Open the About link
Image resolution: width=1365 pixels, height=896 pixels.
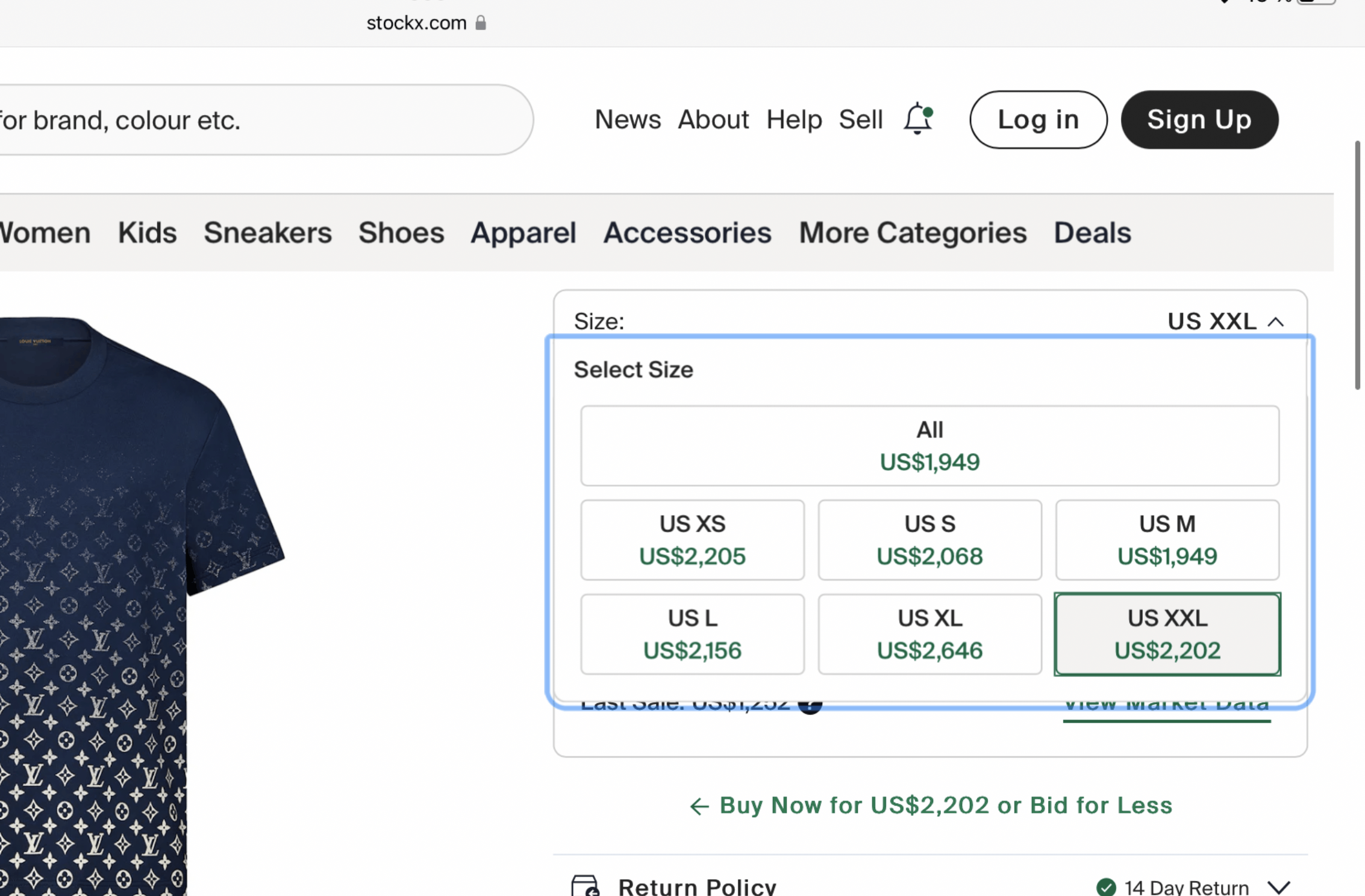click(x=713, y=119)
